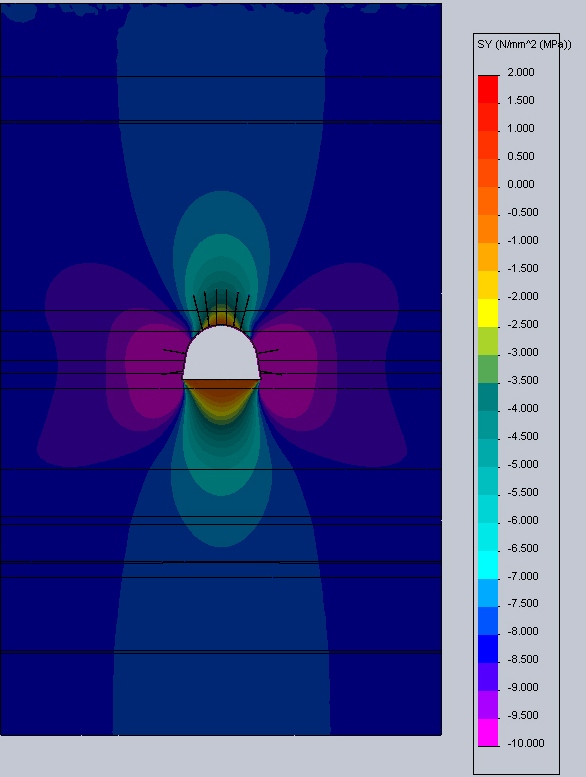
Task: Pick the -9.000 scale label
Action: (x=523, y=687)
